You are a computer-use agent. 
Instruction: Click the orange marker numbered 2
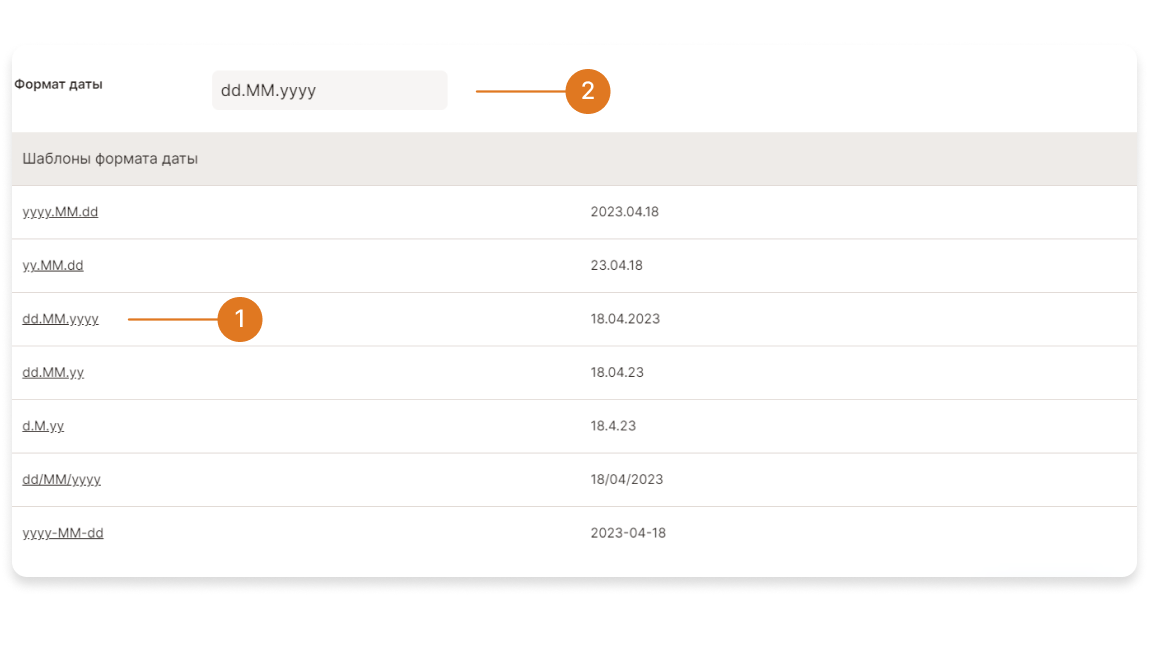click(x=588, y=91)
